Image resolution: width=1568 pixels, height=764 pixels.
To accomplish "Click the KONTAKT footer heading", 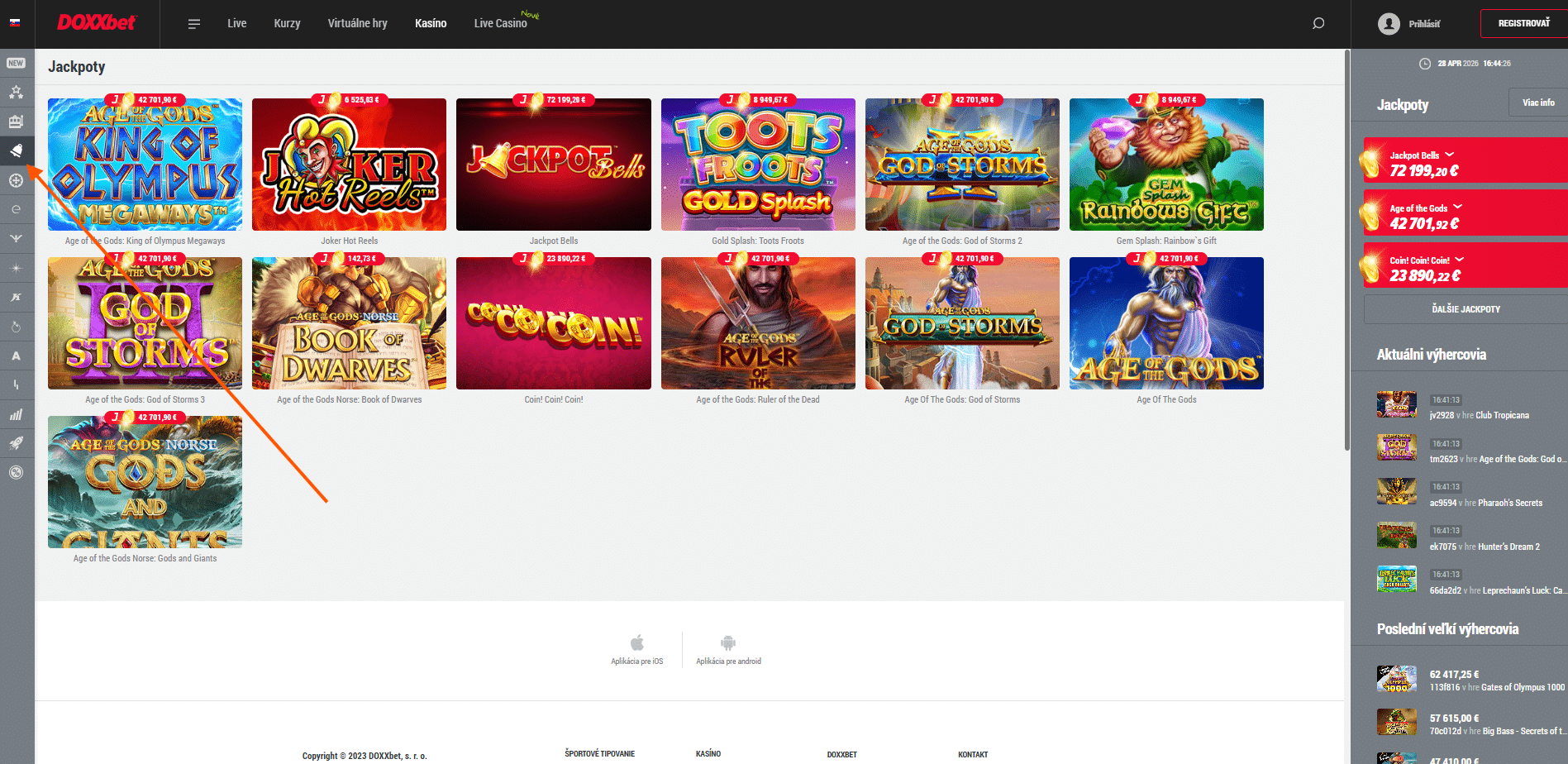I will (x=973, y=755).
